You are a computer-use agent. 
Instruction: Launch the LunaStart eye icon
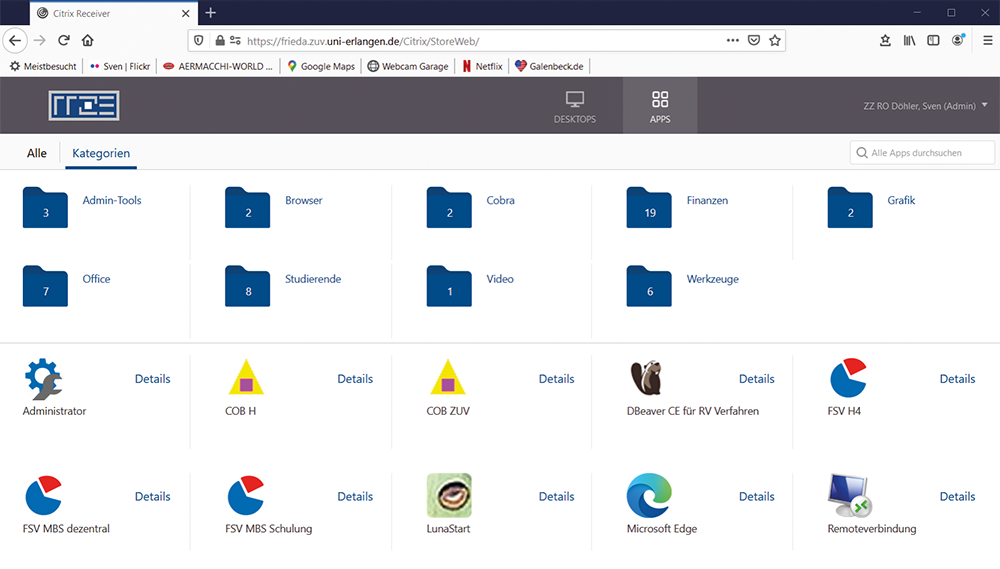[x=448, y=496]
